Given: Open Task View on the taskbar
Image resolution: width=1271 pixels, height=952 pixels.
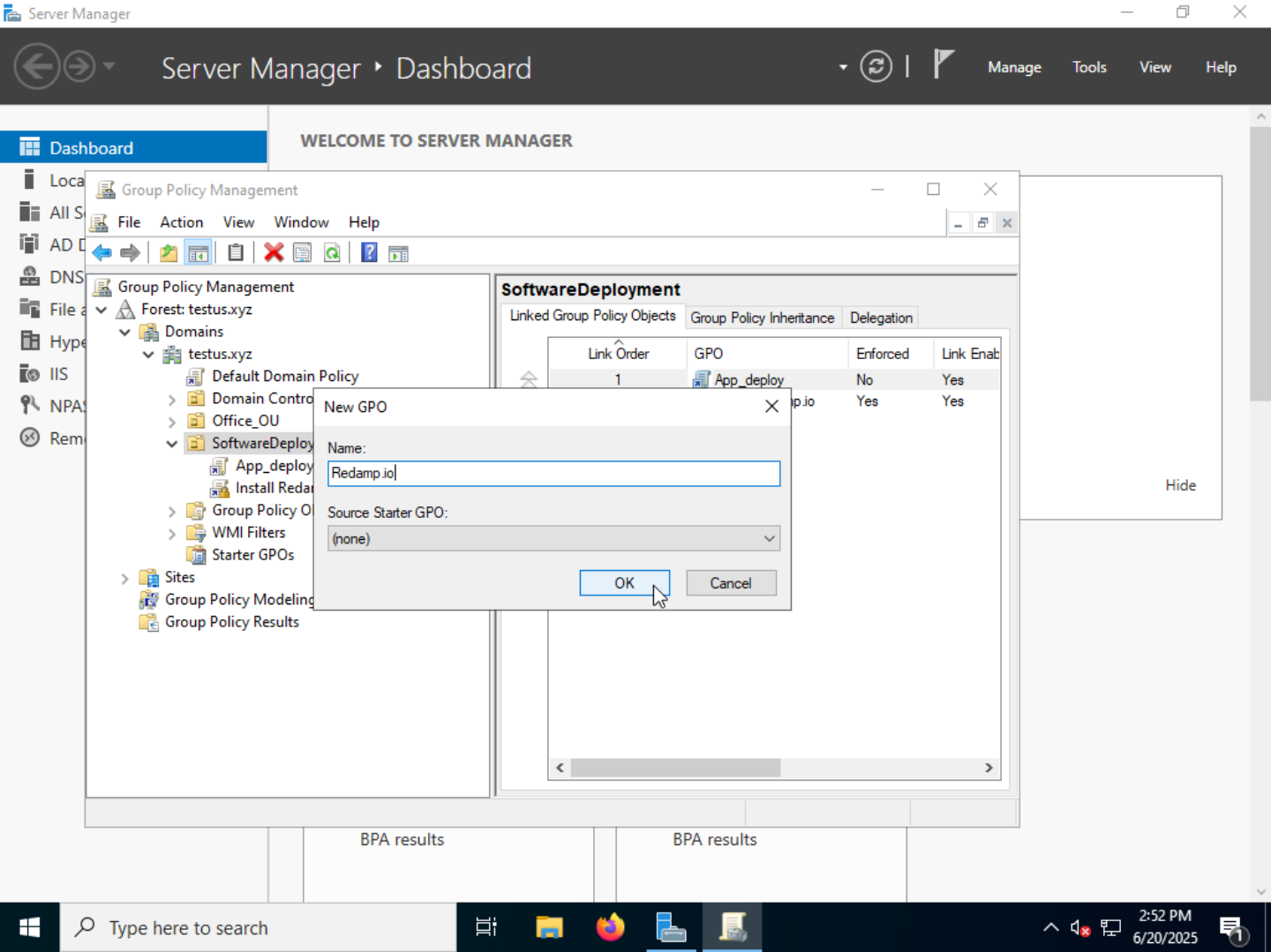Looking at the screenshot, I should pyautogui.click(x=486, y=927).
